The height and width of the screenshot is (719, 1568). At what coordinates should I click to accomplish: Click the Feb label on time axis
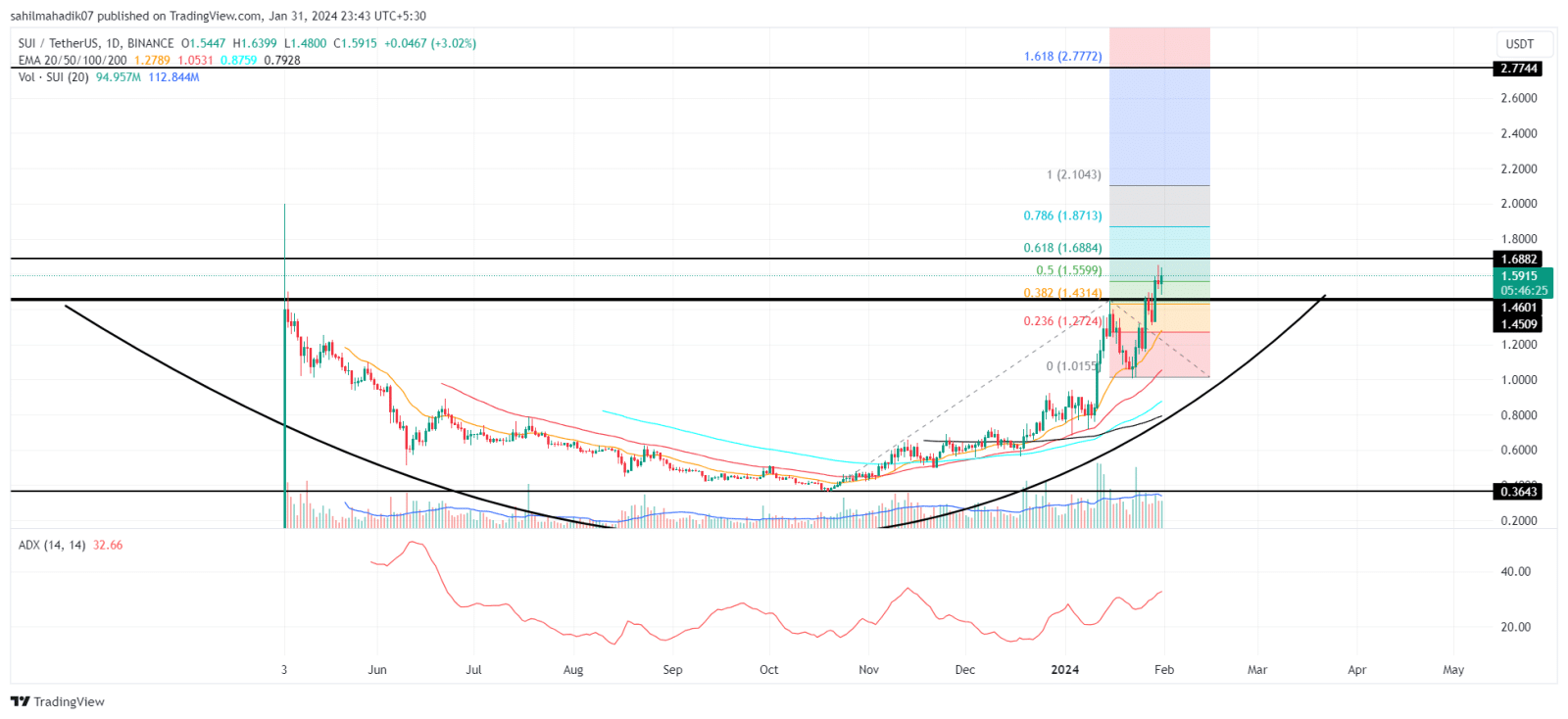(x=1164, y=670)
